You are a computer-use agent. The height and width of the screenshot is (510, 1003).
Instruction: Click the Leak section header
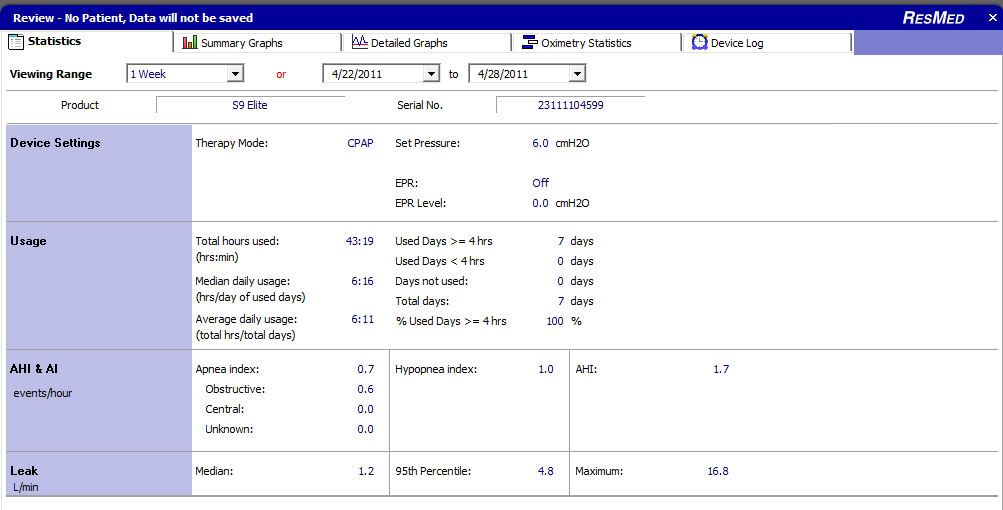[x=24, y=470]
